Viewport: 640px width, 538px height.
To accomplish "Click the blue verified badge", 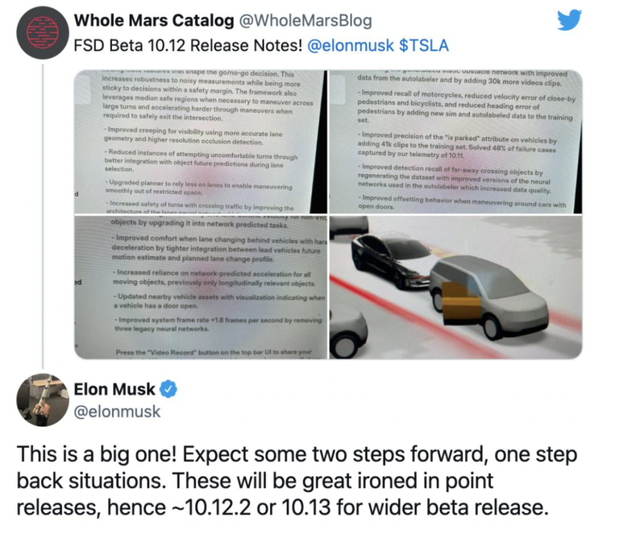I will pos(168,389).
